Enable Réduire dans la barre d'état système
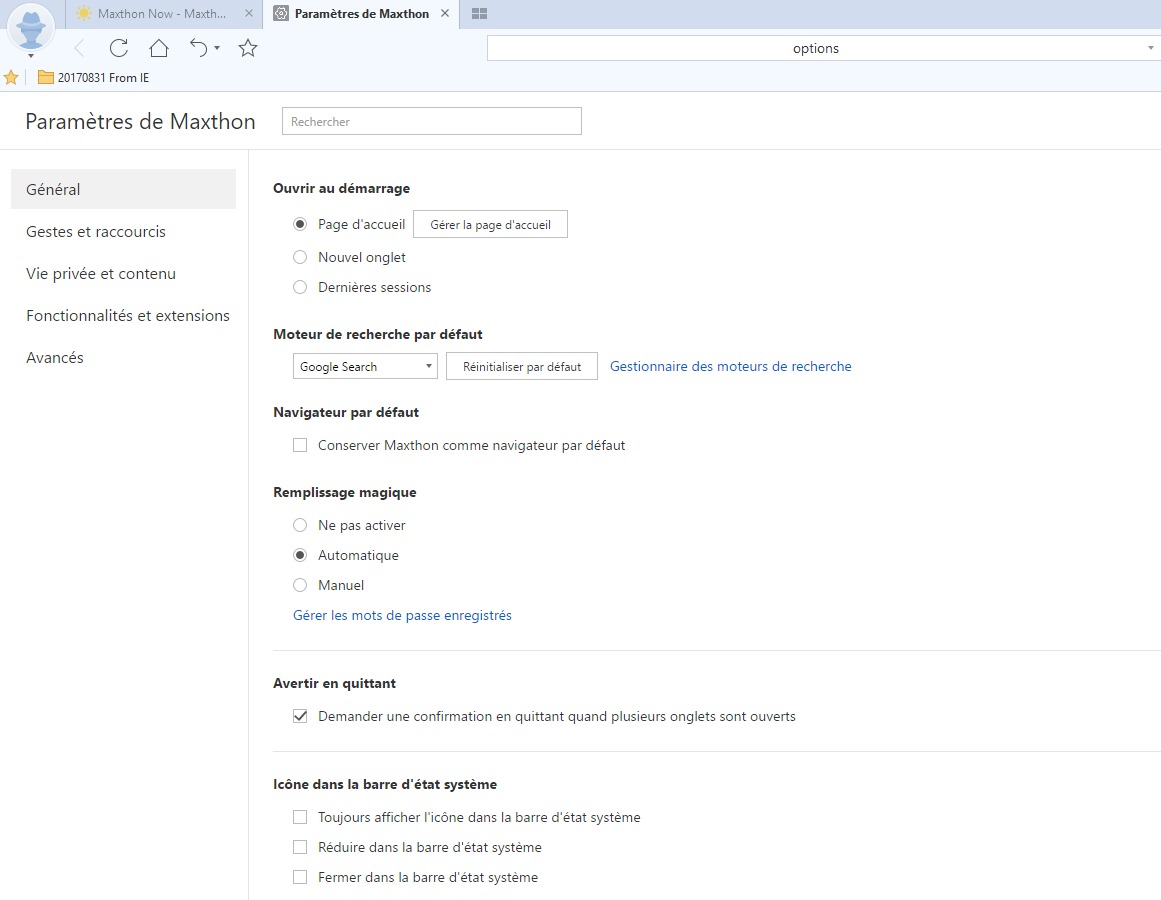The width and height of the screenshot is (1161, 900). point(300,847)
